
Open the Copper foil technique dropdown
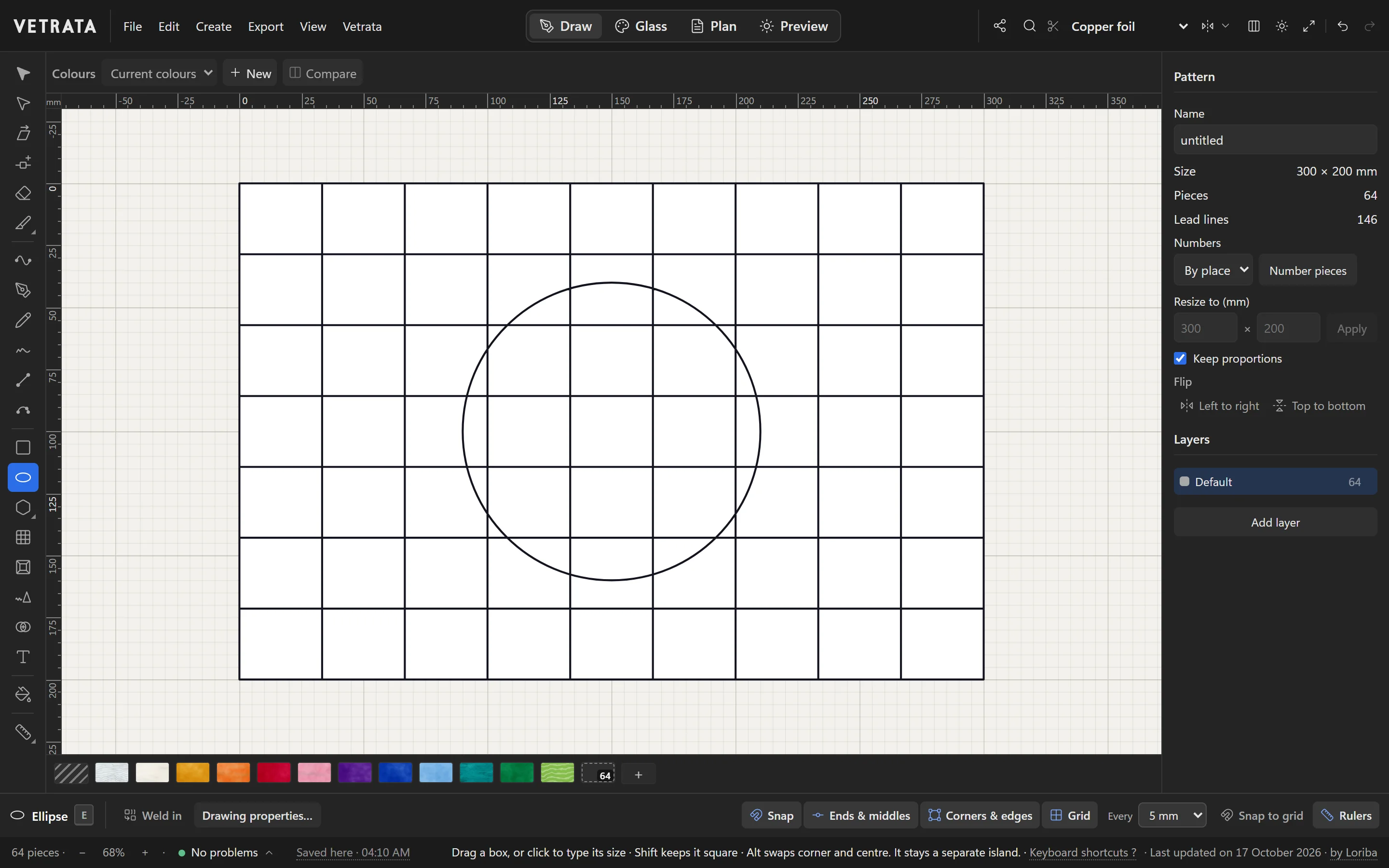point(1129,26)
